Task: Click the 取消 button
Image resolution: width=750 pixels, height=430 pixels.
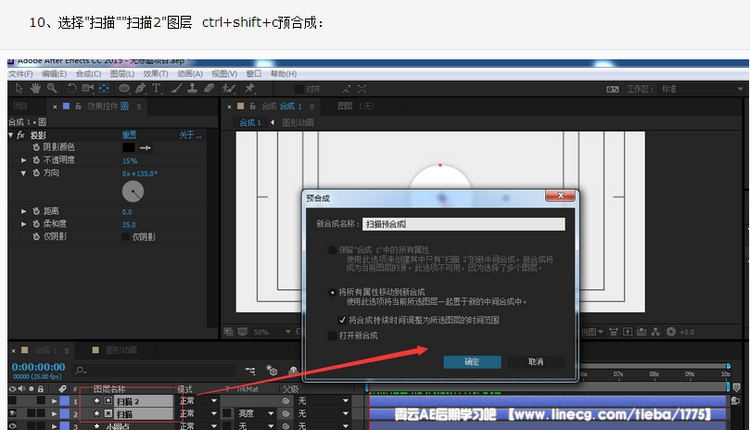Action: (536, 362)
